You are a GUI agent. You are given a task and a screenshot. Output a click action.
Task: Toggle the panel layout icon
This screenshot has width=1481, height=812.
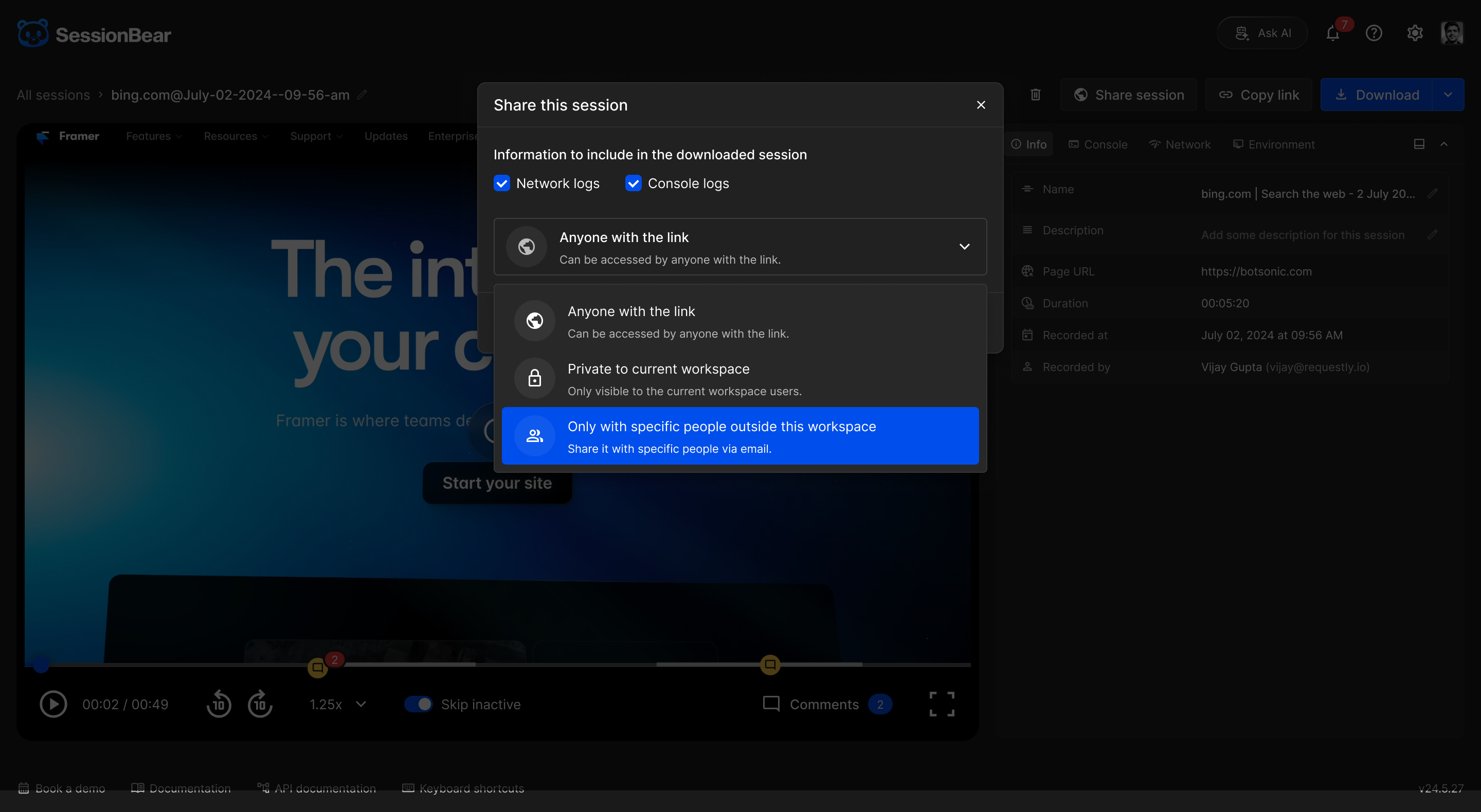[x=1419, y=144]
